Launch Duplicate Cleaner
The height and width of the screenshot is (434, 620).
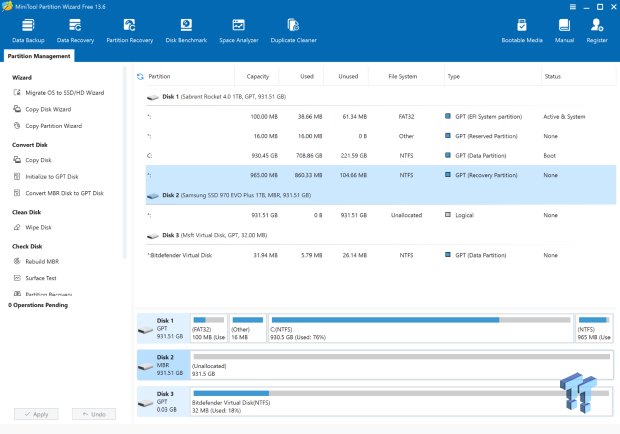click(x=293, y=31)
